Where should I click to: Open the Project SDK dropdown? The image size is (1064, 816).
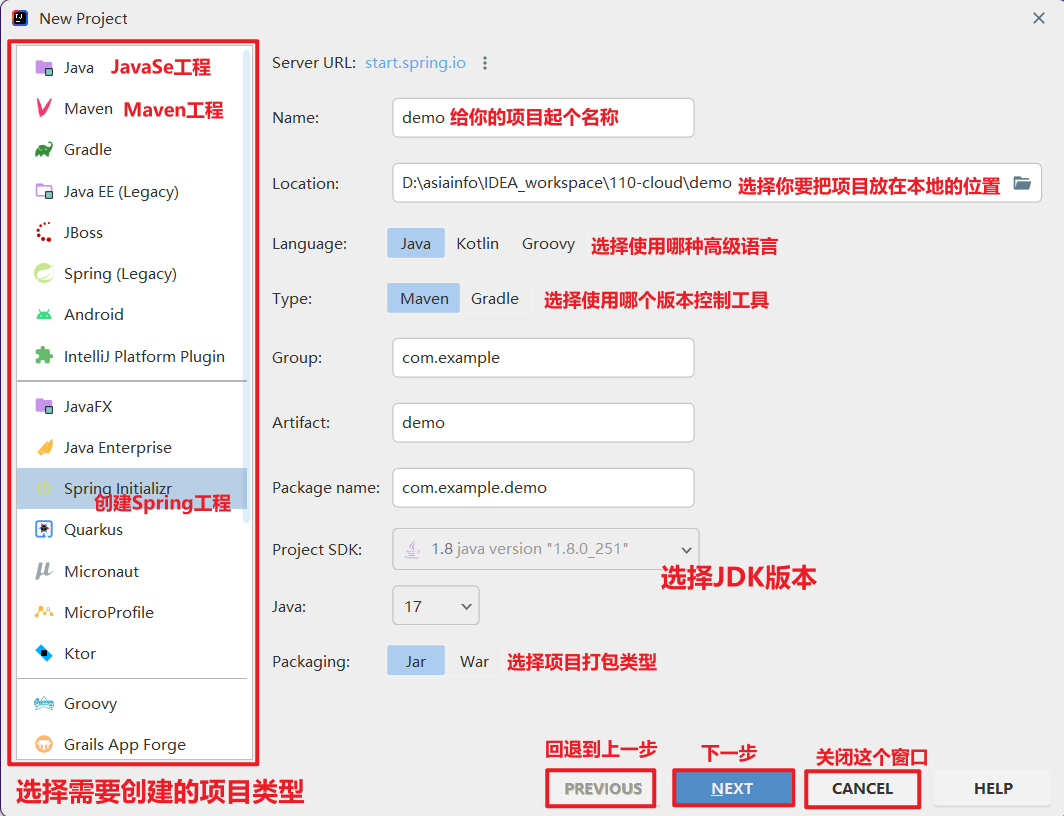pos(546,549)
